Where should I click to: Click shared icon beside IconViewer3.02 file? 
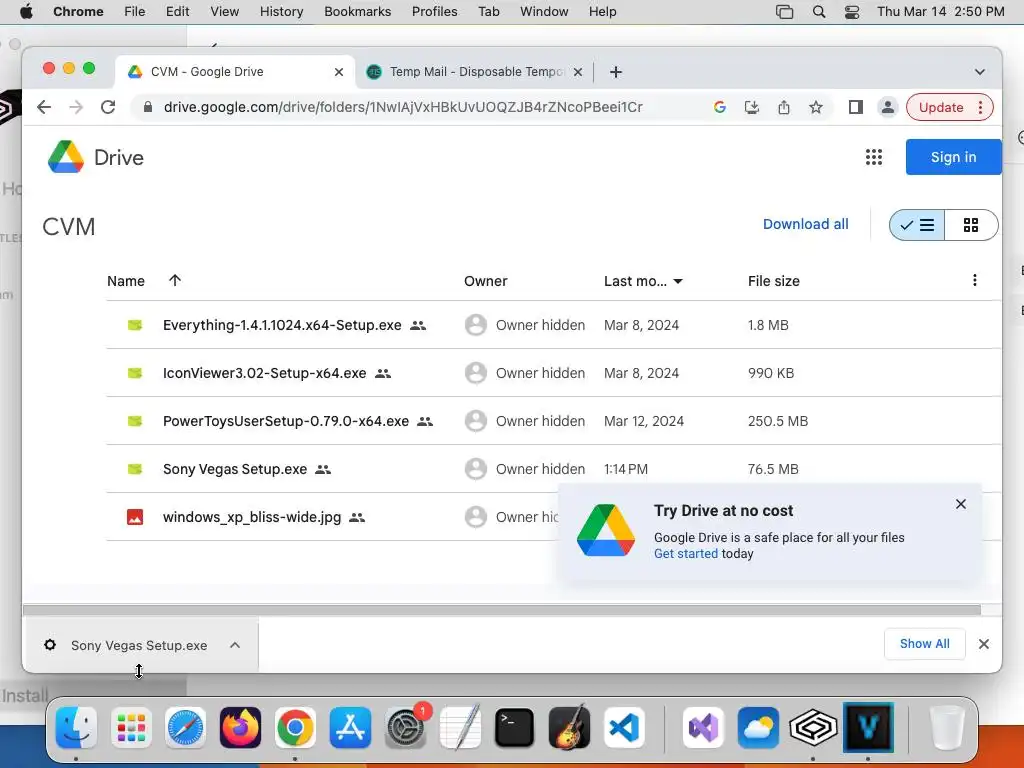(x=383, y=374)
